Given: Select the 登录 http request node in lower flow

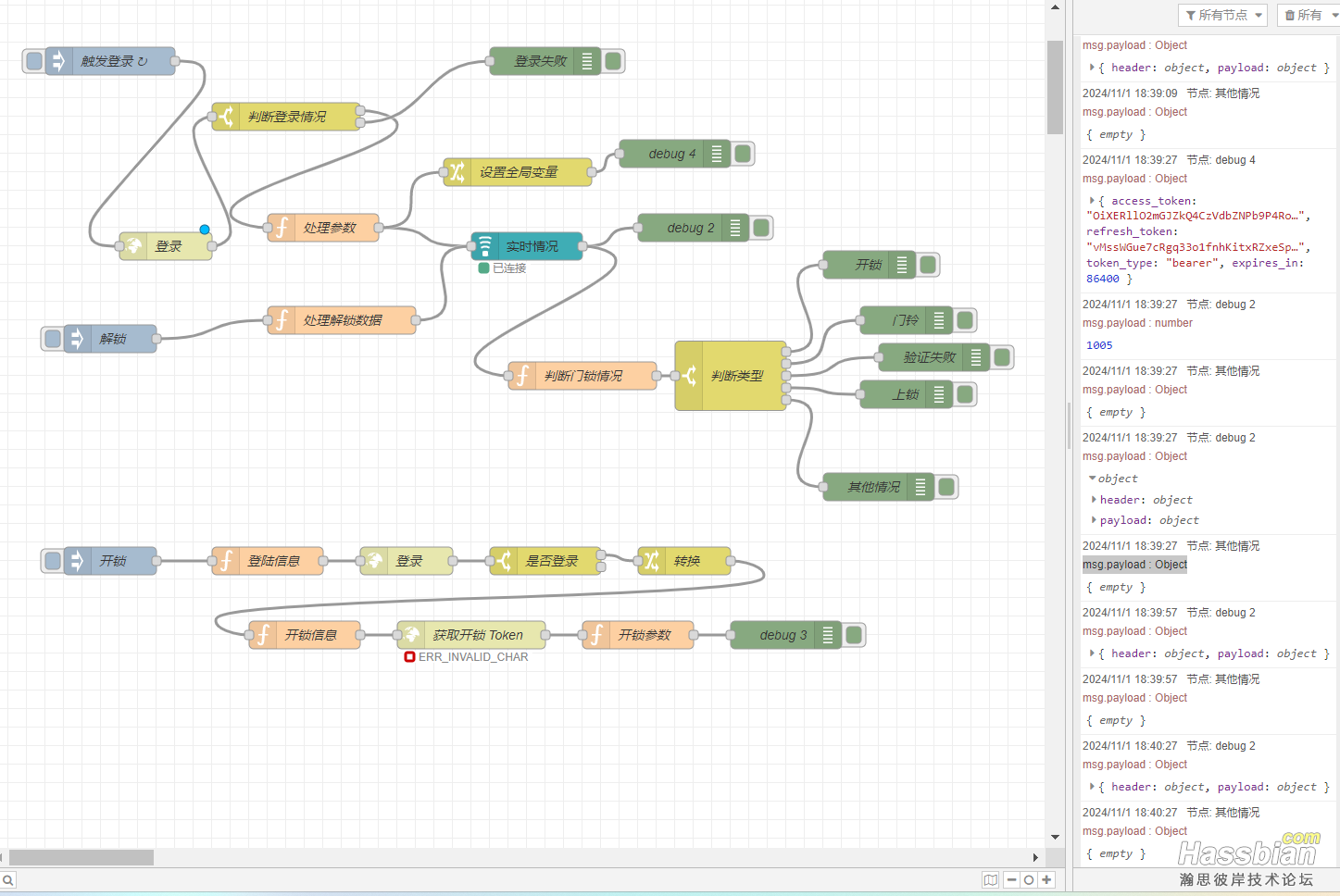Looking at the screenshot, I should [407, 561].
